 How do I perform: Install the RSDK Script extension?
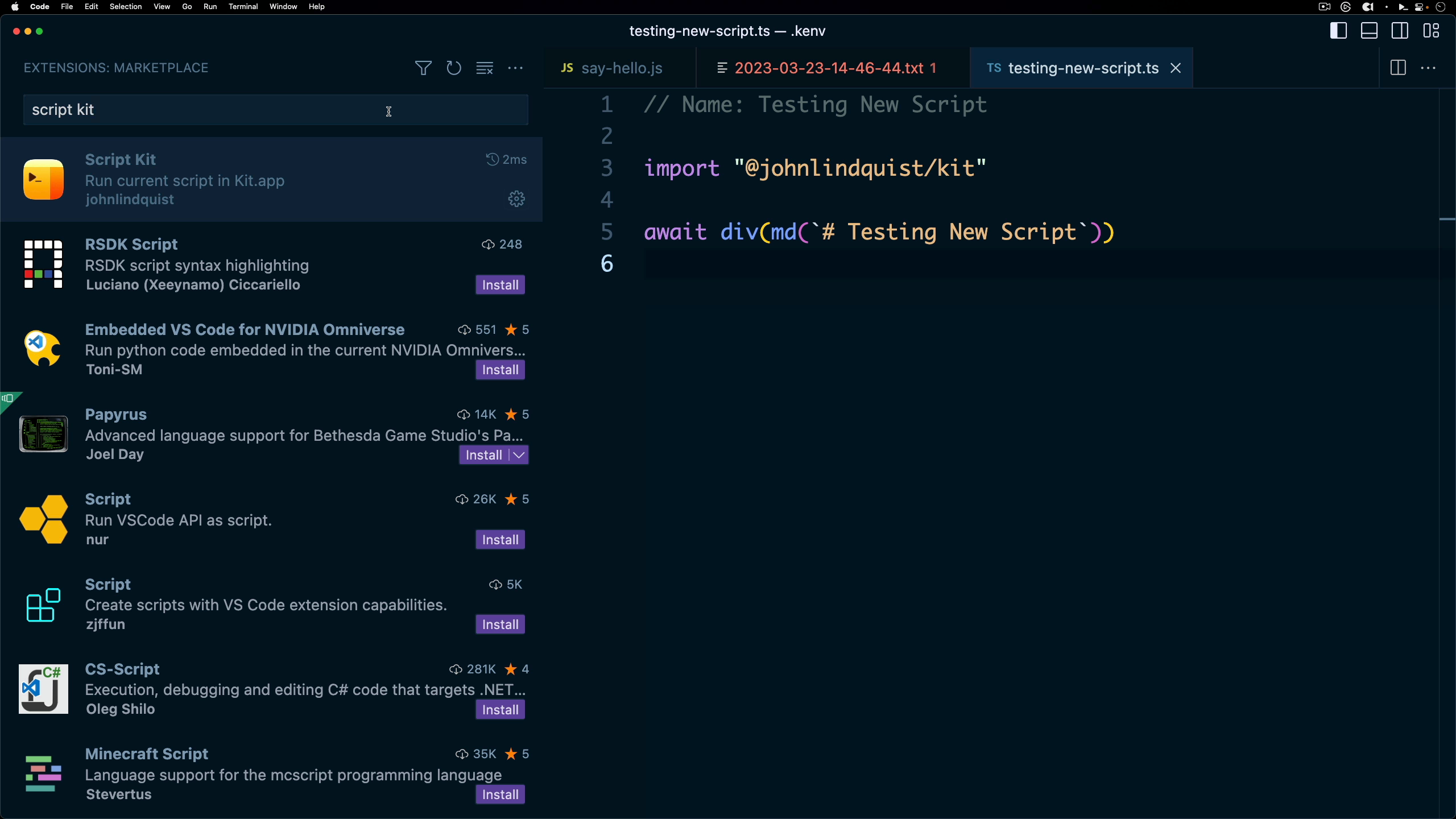[x=500, y=285]
